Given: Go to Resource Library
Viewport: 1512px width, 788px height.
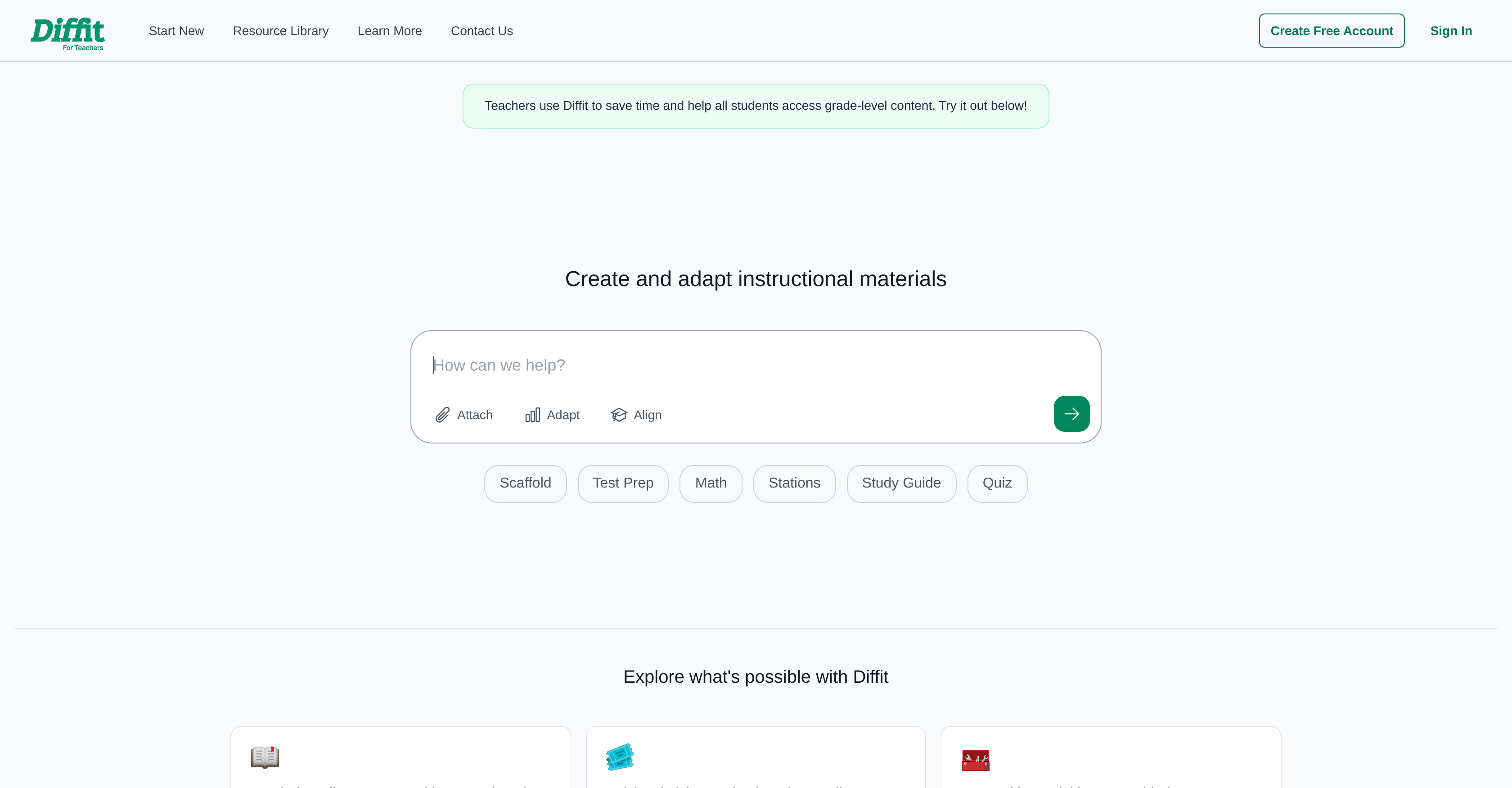Looking at the screenshot, I should coord(280,31).
